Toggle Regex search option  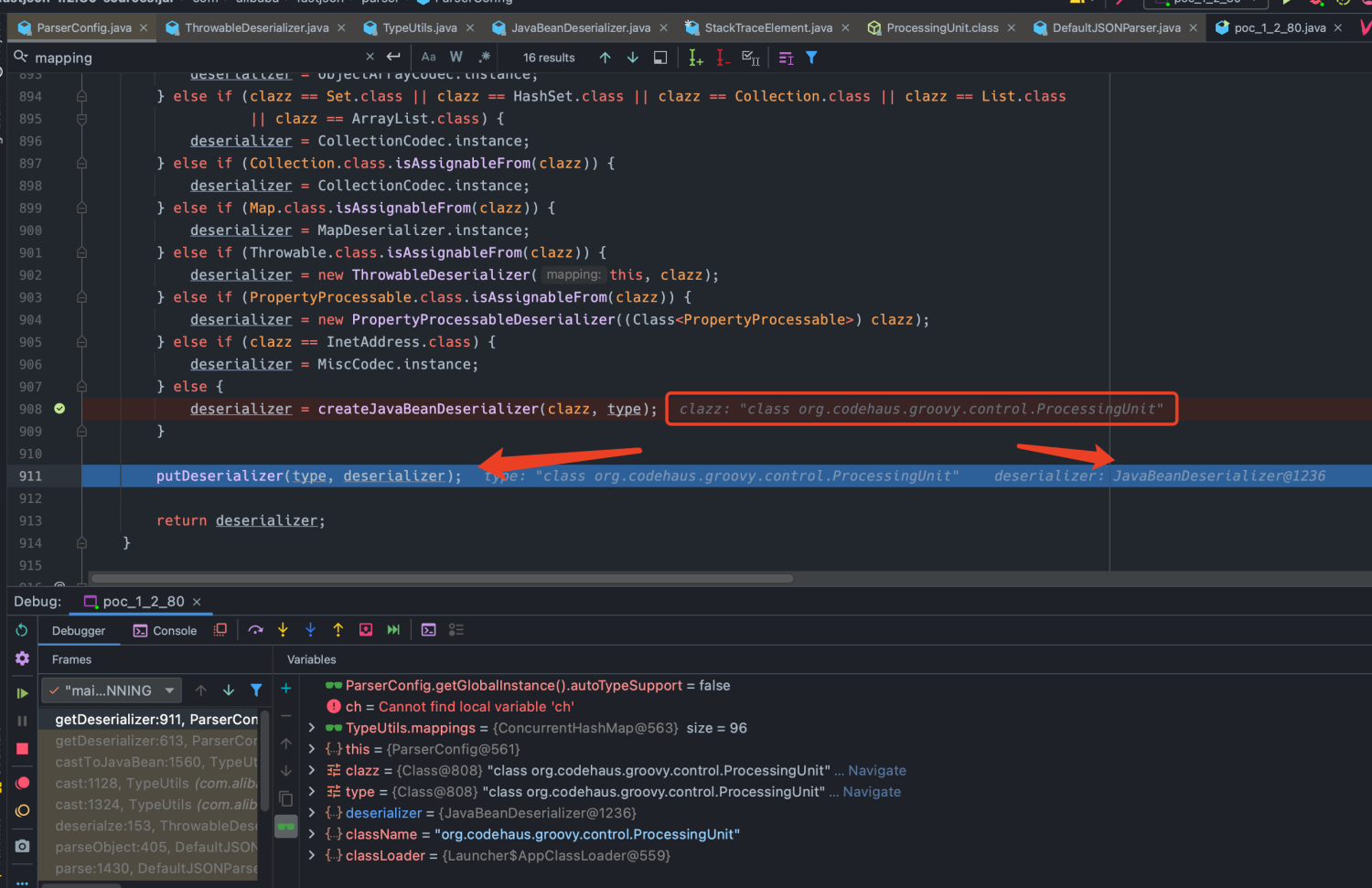pos(484,57)
